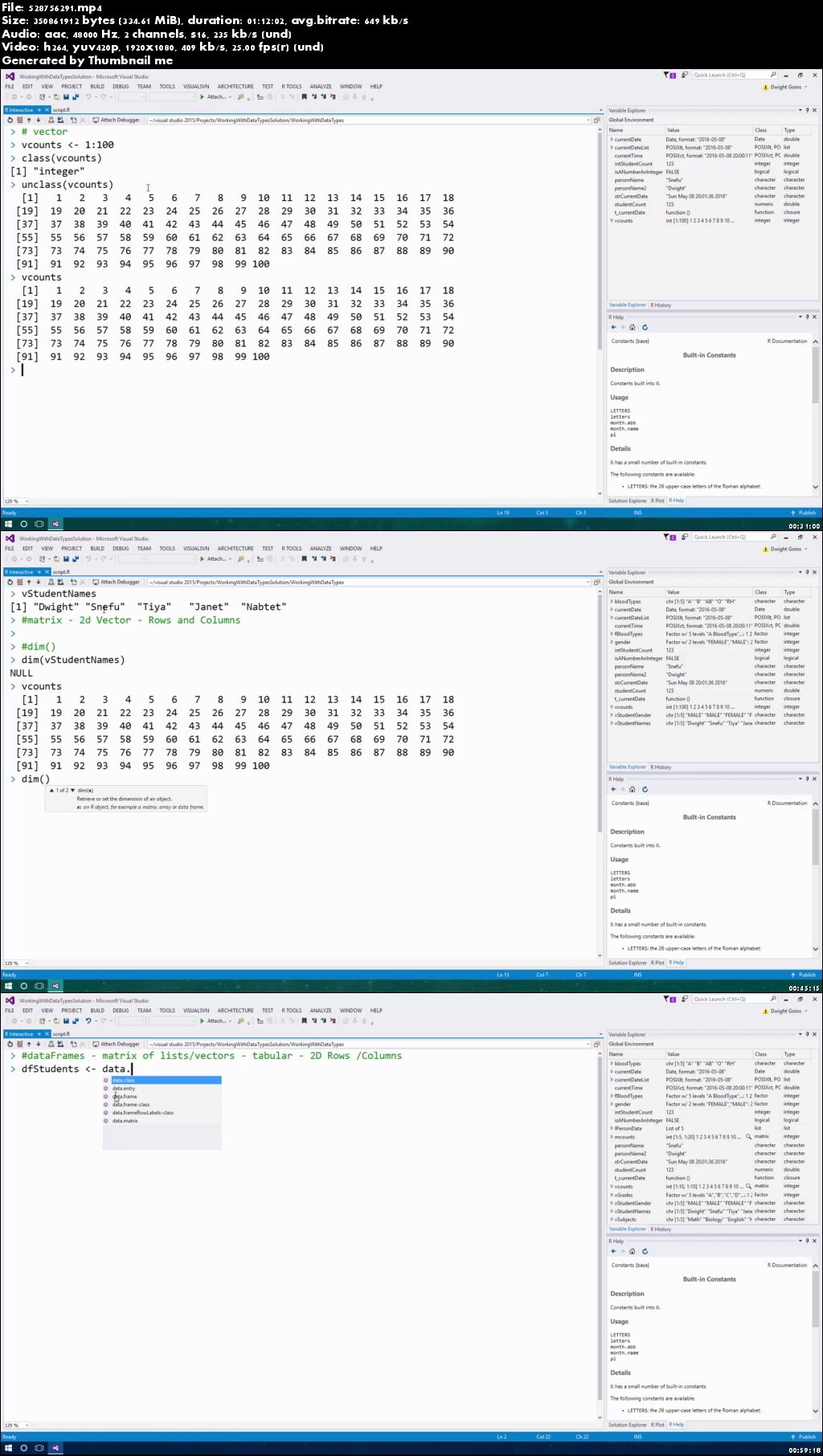Open VISUALSVN menu in the 00:59:18 frame
The image size is (823, 1456).
(196, 1011)
